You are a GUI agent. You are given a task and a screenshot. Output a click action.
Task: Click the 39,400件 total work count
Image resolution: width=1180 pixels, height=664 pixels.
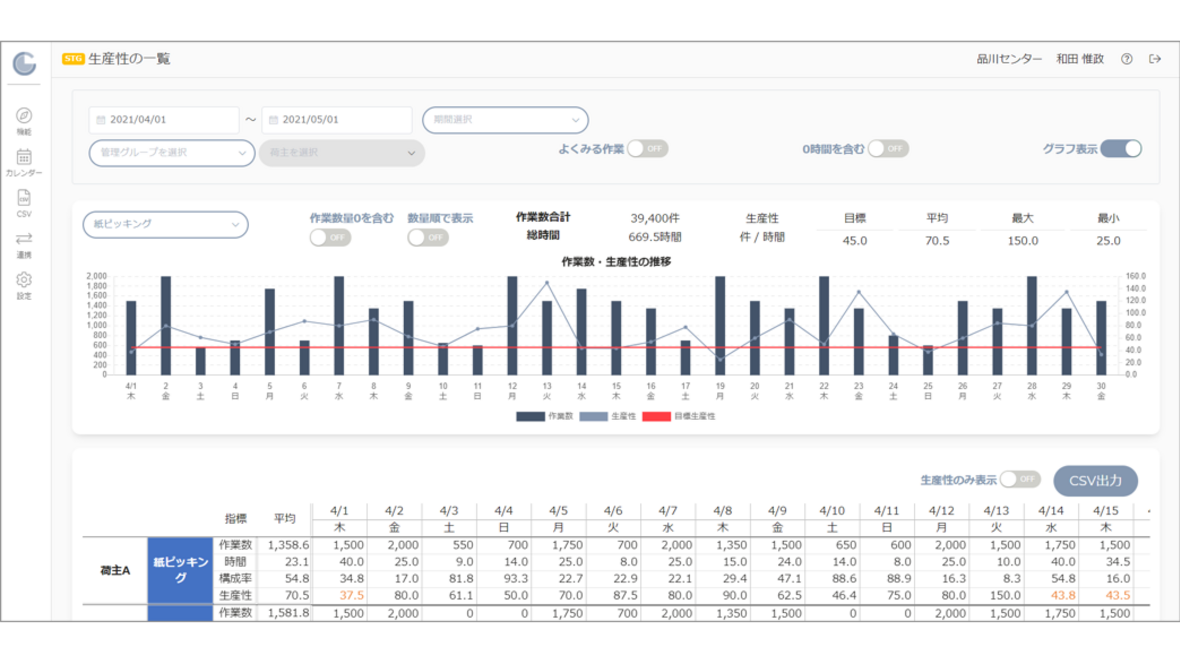click(655, 218)
